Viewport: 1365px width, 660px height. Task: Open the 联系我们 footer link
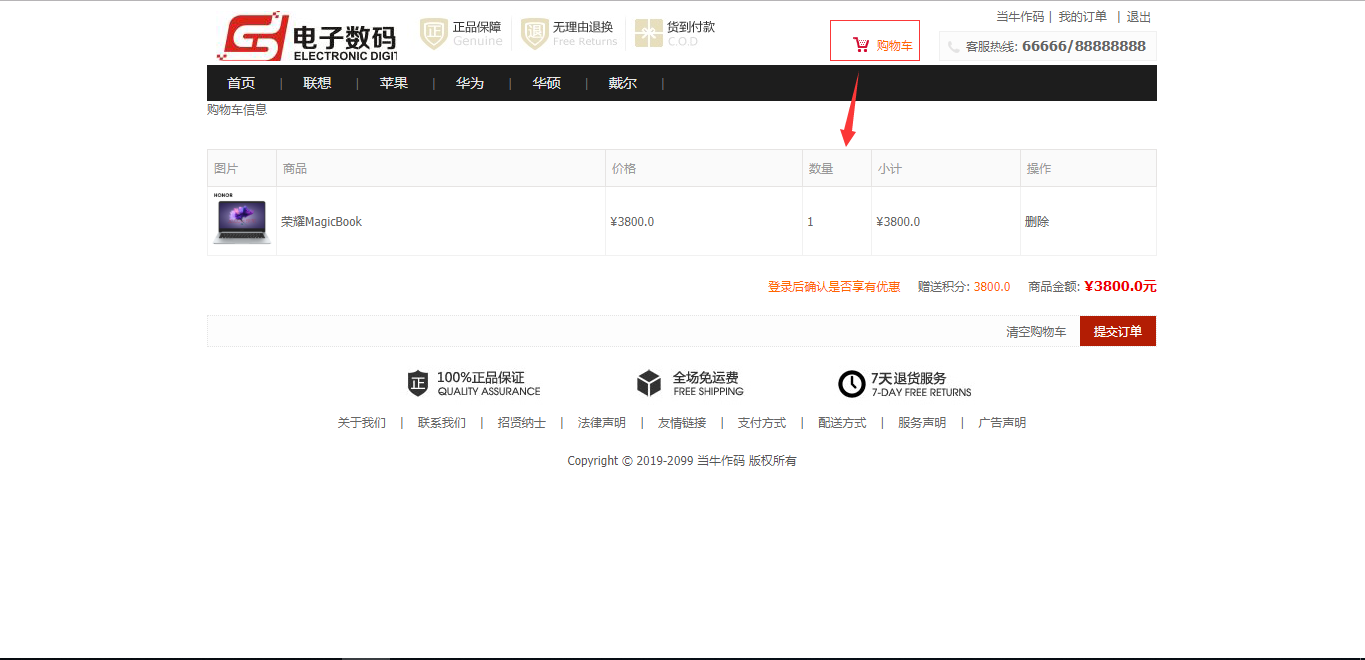click(442, 423)
